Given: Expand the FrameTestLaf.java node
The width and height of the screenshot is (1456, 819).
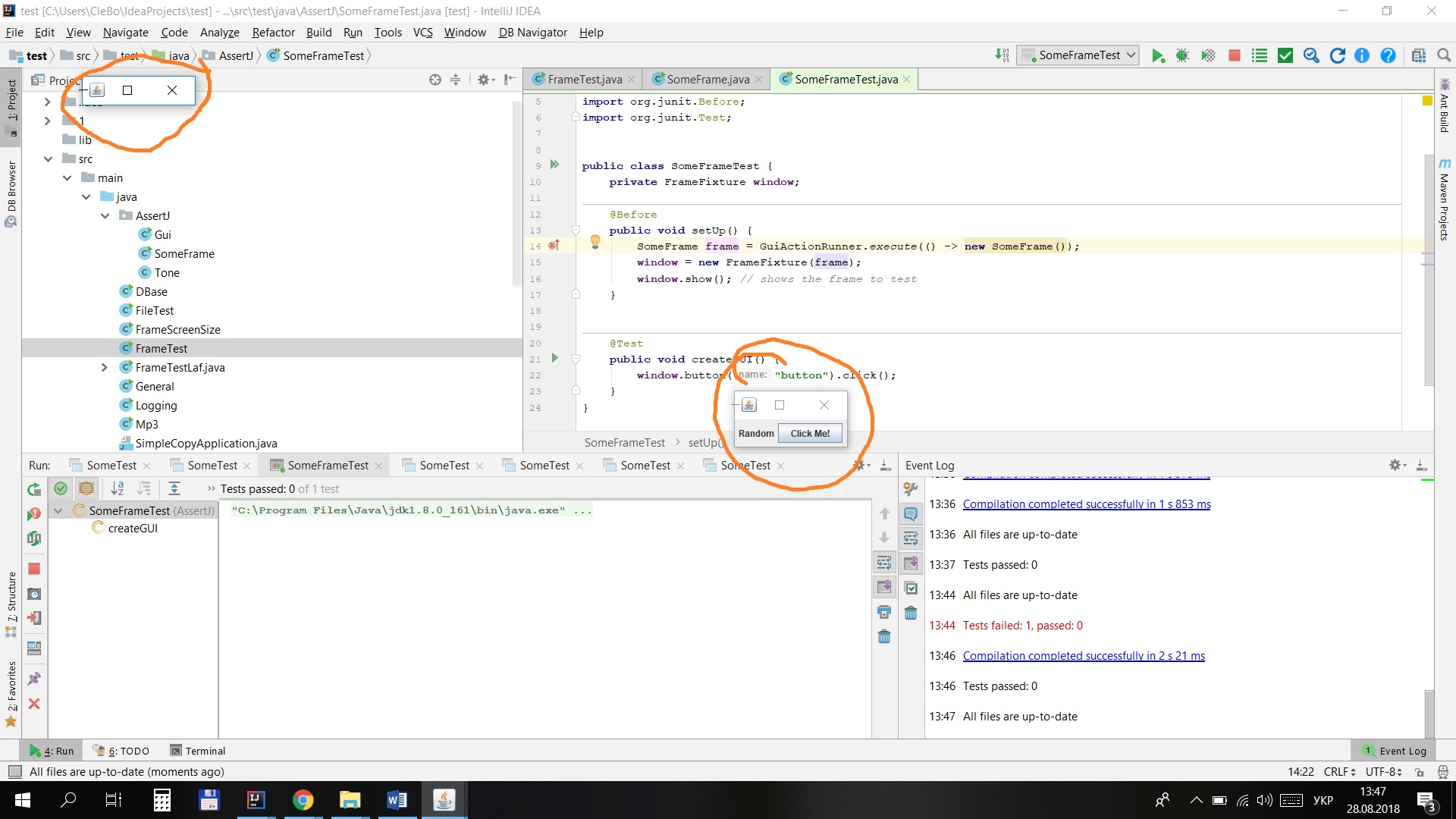Looking at the screenshot, I should point(105,368).
